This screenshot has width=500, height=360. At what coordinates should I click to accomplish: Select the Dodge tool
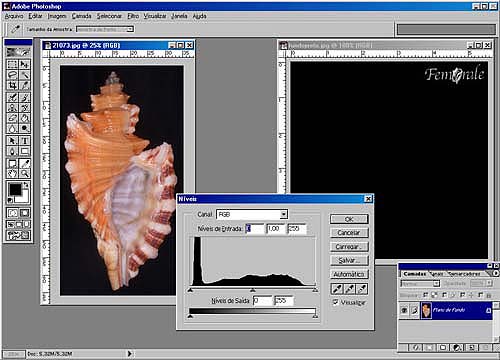25,128
